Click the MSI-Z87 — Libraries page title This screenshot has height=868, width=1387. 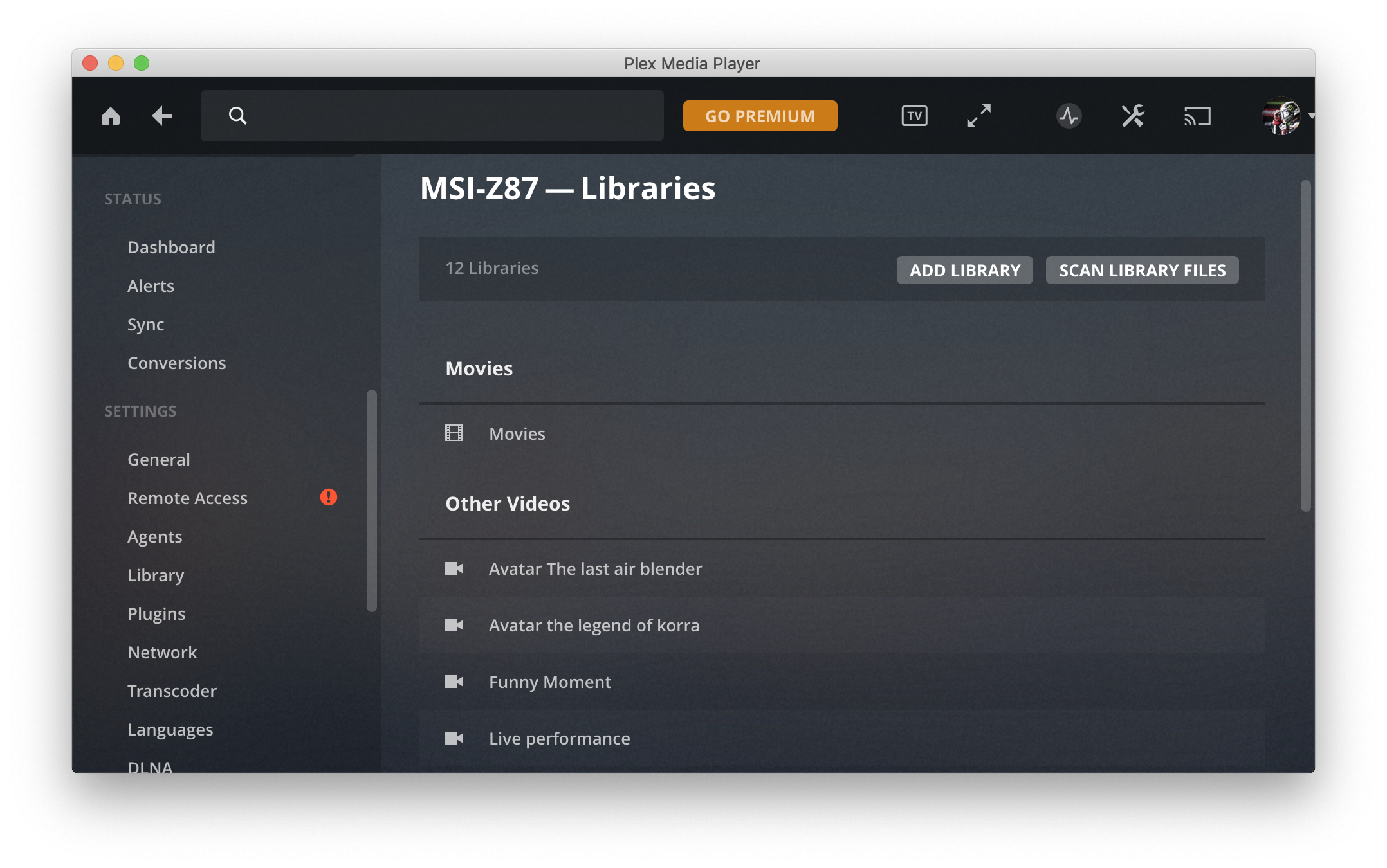click(567, 188)
